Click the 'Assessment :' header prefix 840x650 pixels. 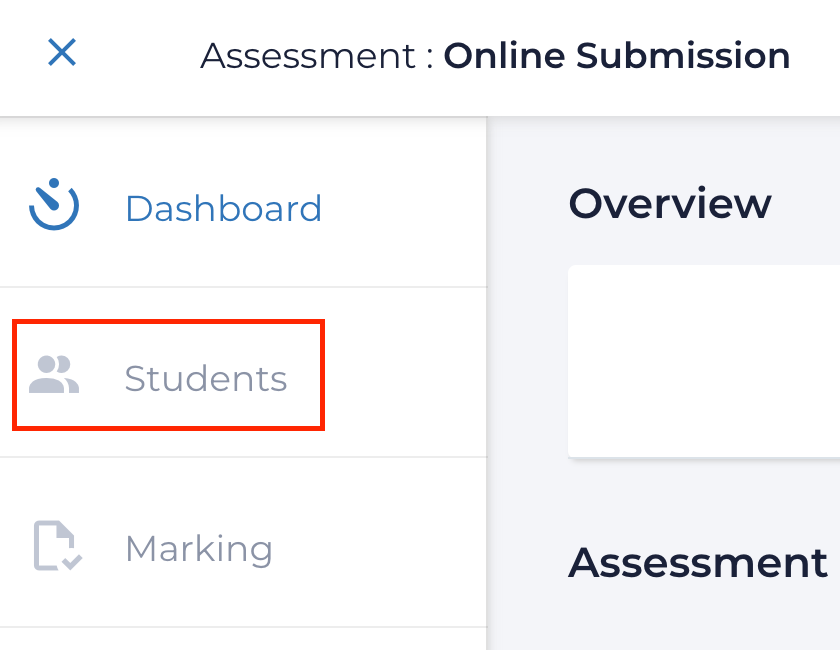317,56
